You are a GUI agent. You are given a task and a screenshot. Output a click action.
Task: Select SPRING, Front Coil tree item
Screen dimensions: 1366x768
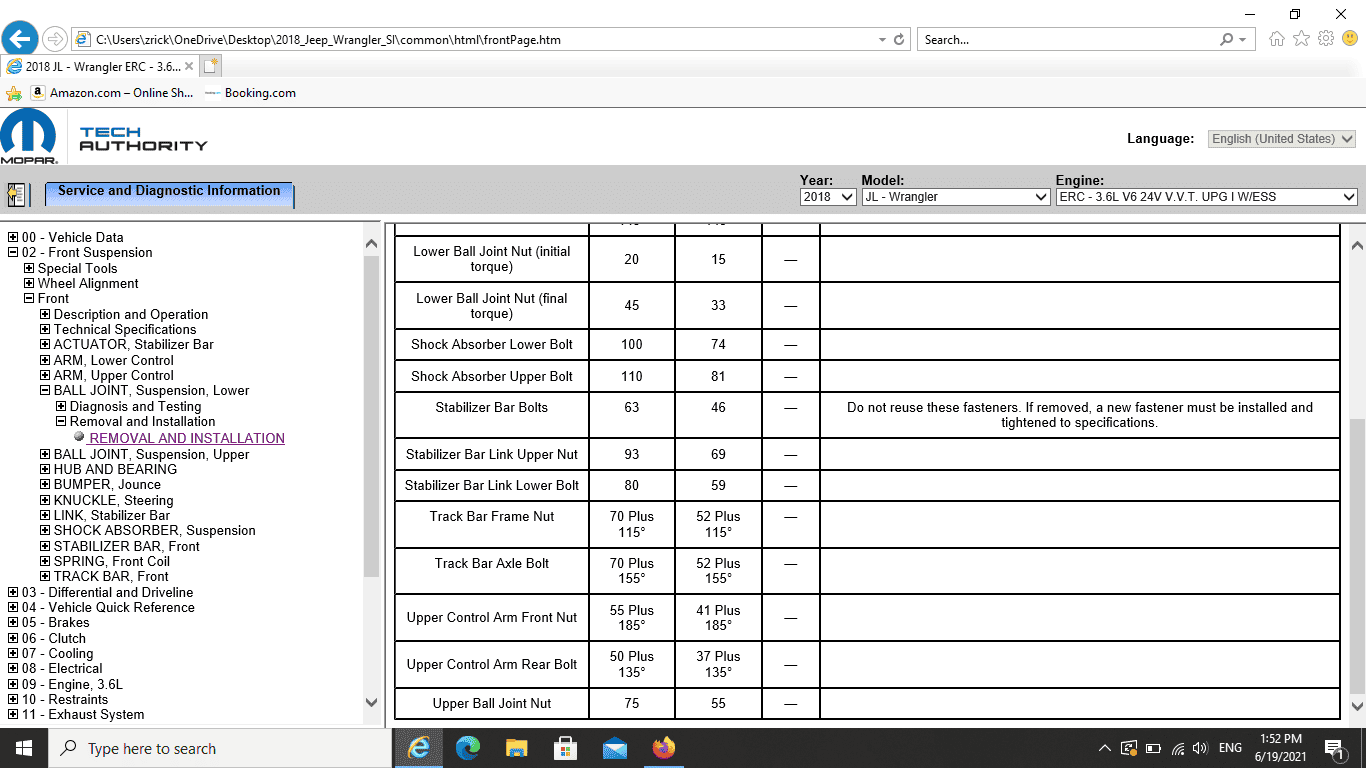112,561
